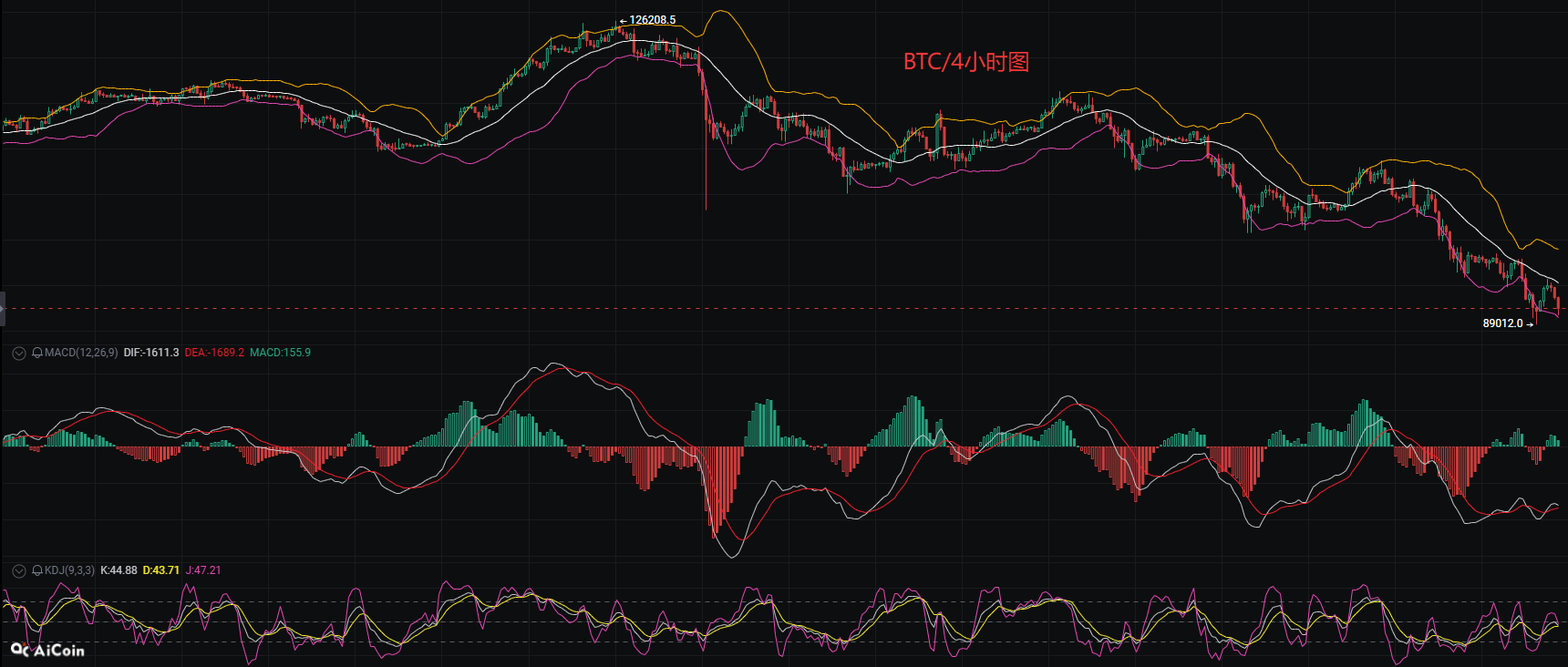Open MACD(12,26,9) indicator settings label

click(x=81, y=353)
